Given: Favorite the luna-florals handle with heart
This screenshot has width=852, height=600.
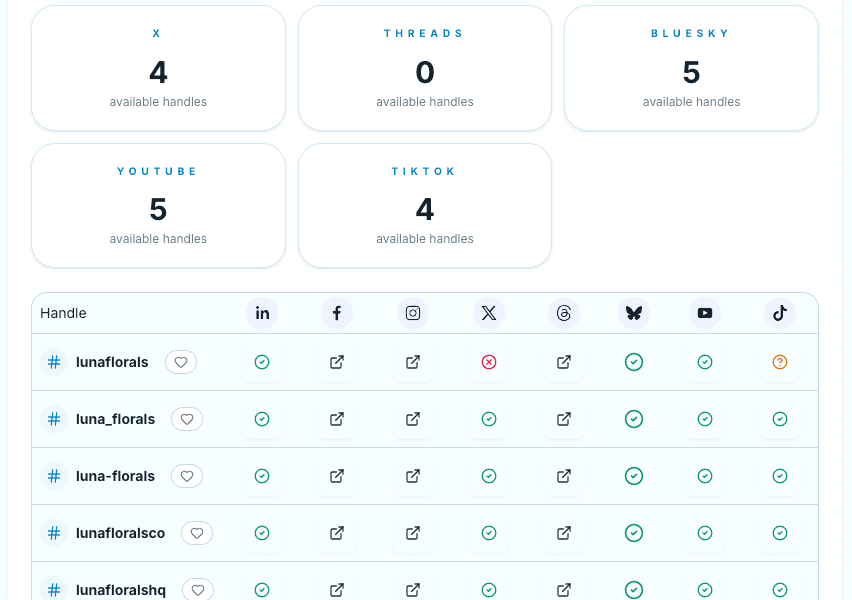Looking at the screenshot, I should [x=187, y=476].
